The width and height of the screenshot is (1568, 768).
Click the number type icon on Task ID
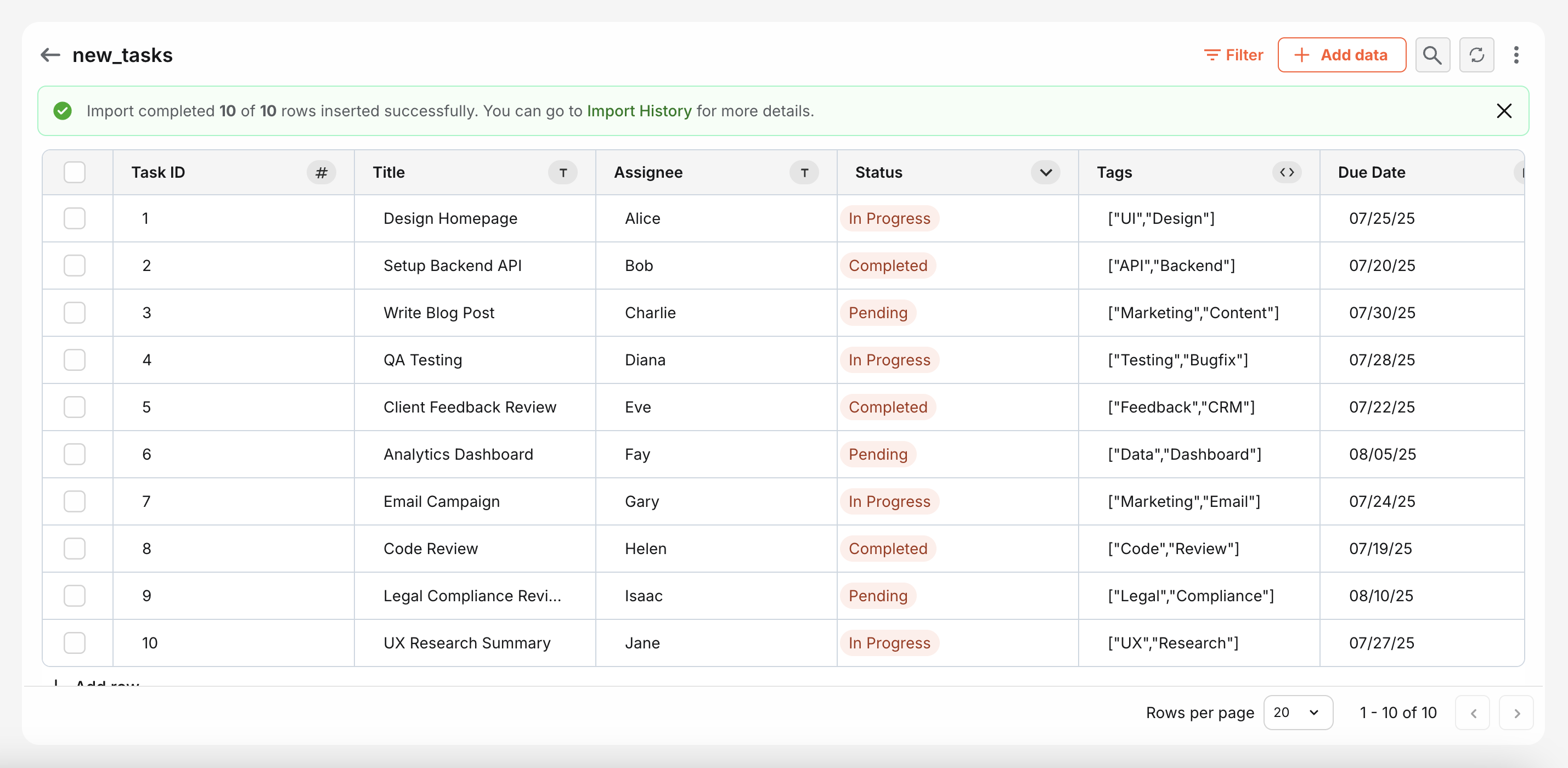tap(322, 172)
